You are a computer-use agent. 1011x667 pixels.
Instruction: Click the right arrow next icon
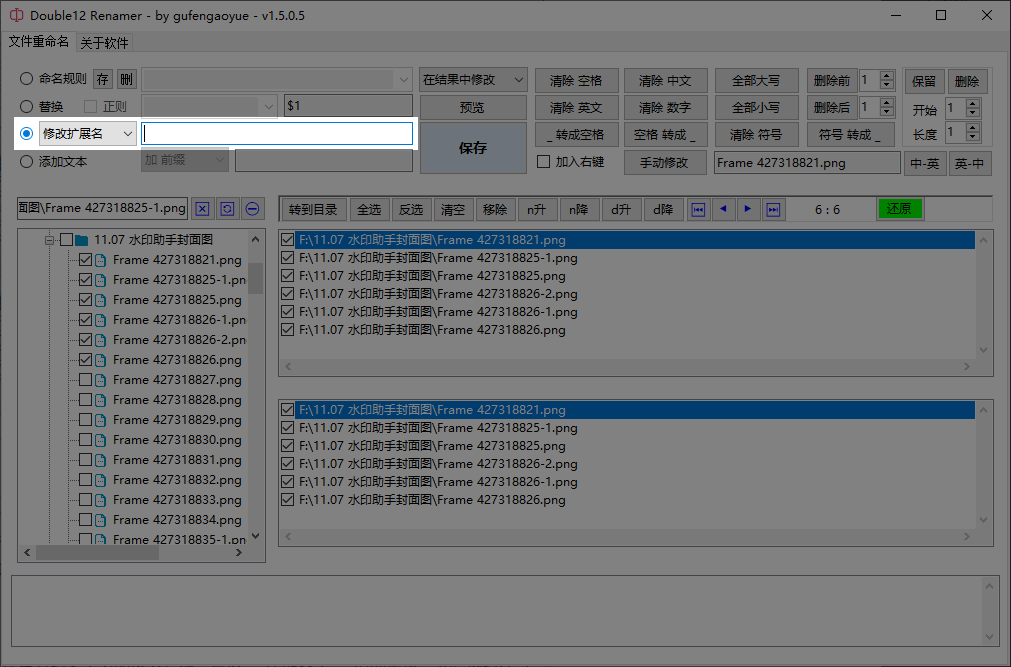(x=747, y=210)
